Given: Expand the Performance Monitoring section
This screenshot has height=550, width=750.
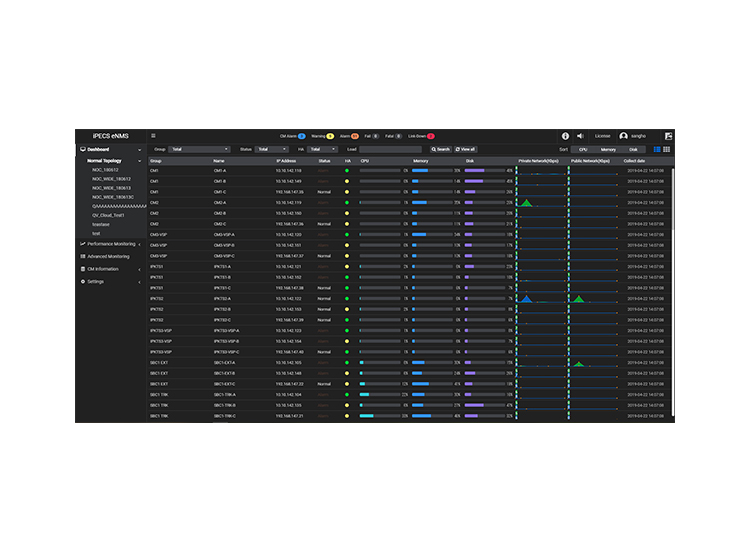Looking at the screenshot, I should coord(110,244).
